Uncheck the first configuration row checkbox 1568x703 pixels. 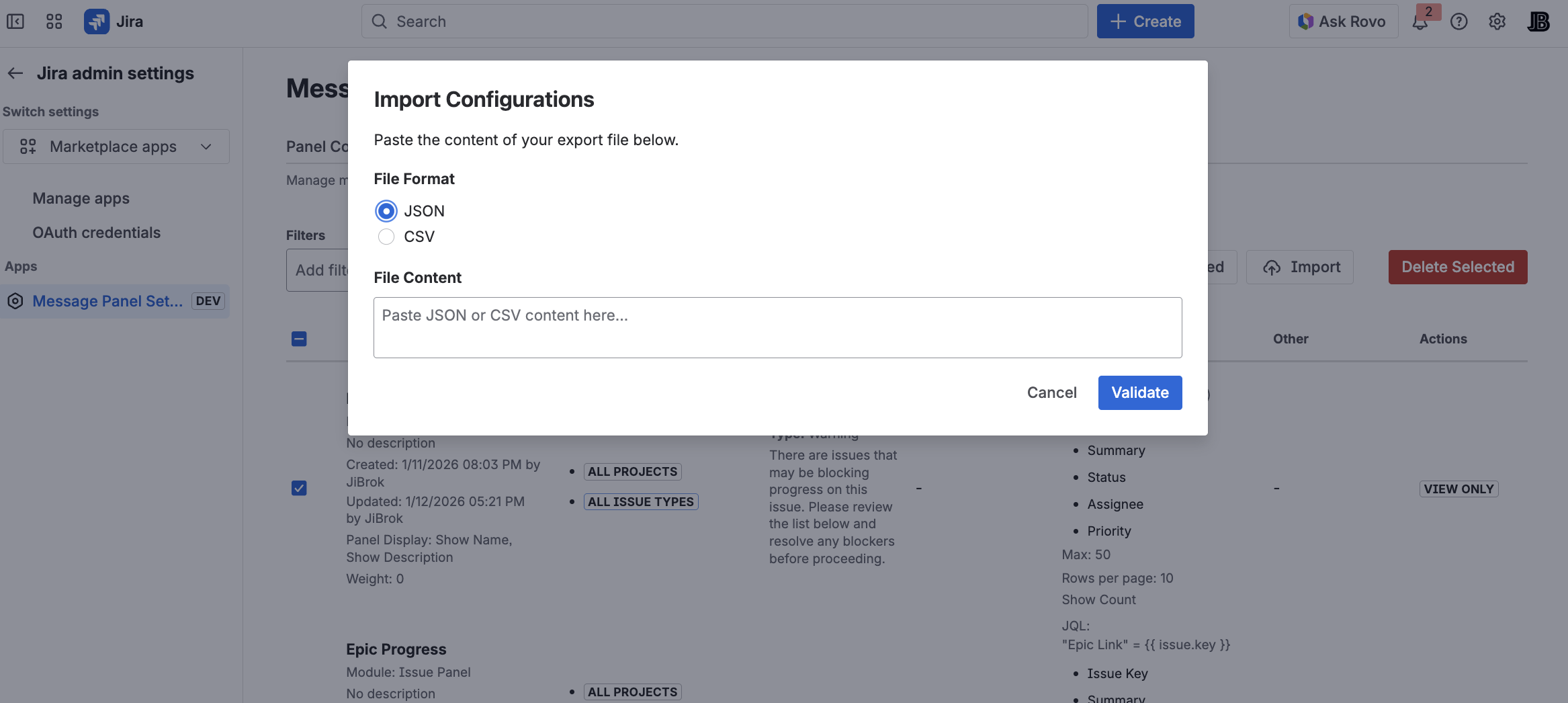point(298,488)
